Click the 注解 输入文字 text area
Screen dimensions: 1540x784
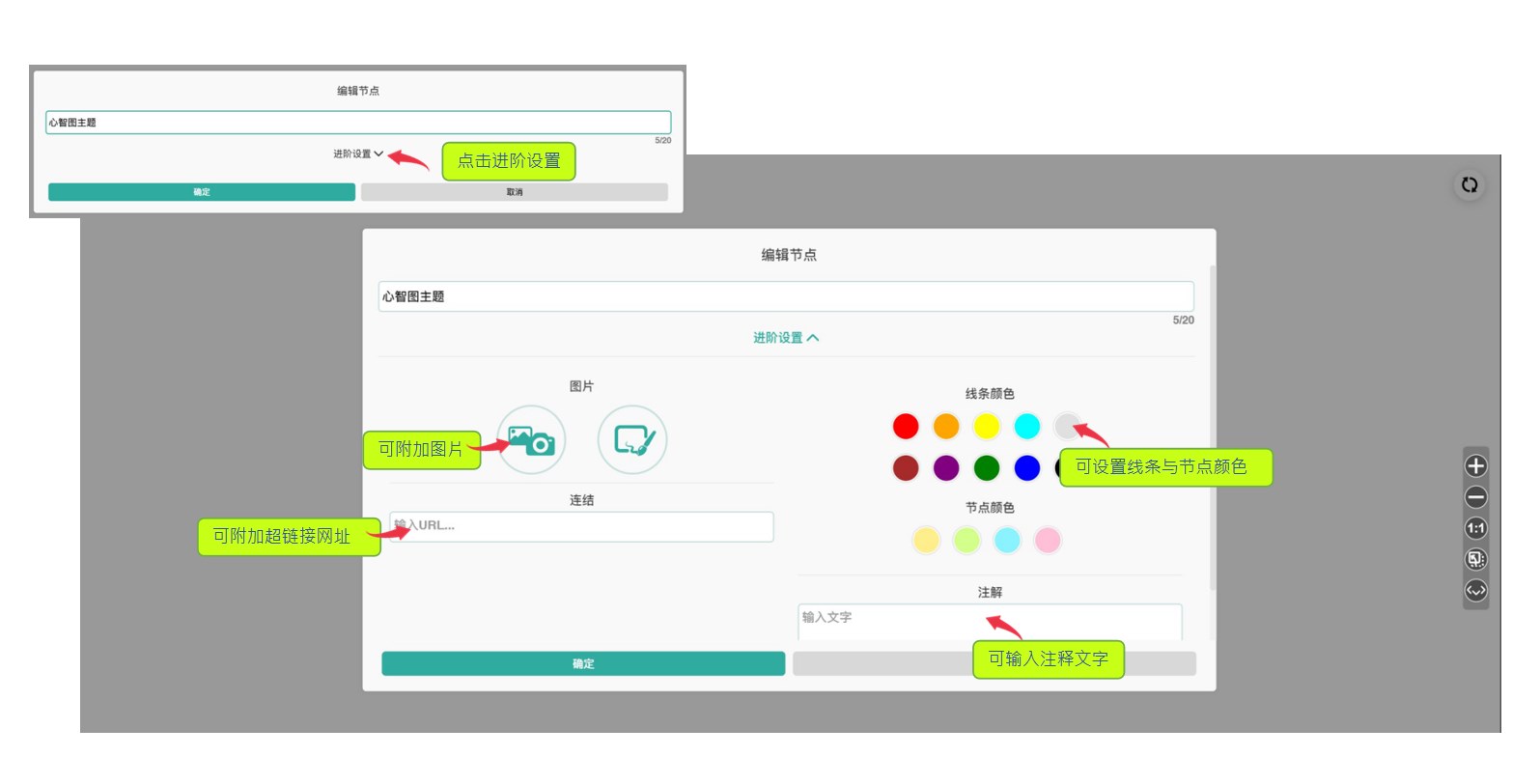(990, 623)
